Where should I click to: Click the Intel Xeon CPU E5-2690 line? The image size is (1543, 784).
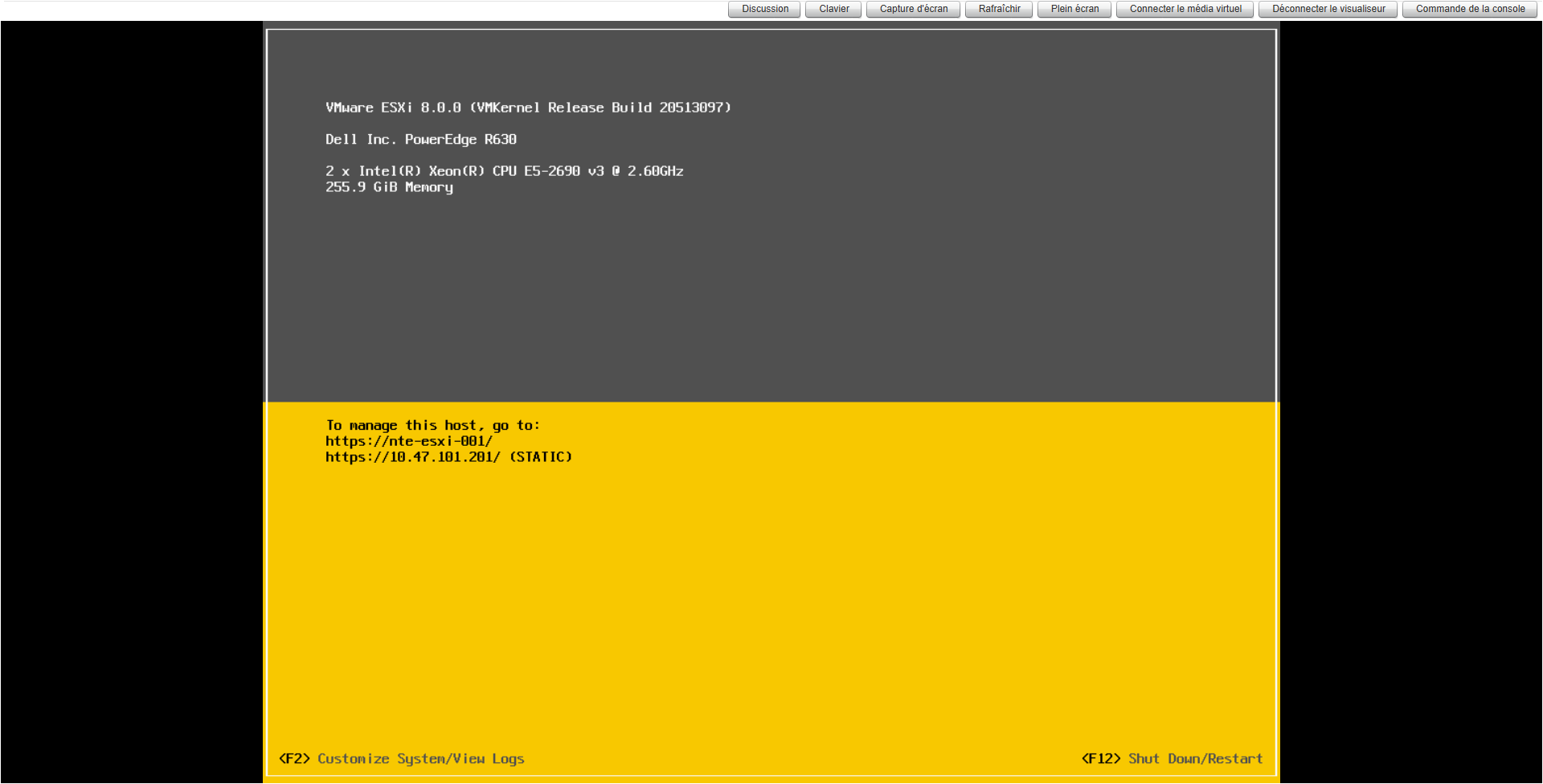tap(504, 171)
